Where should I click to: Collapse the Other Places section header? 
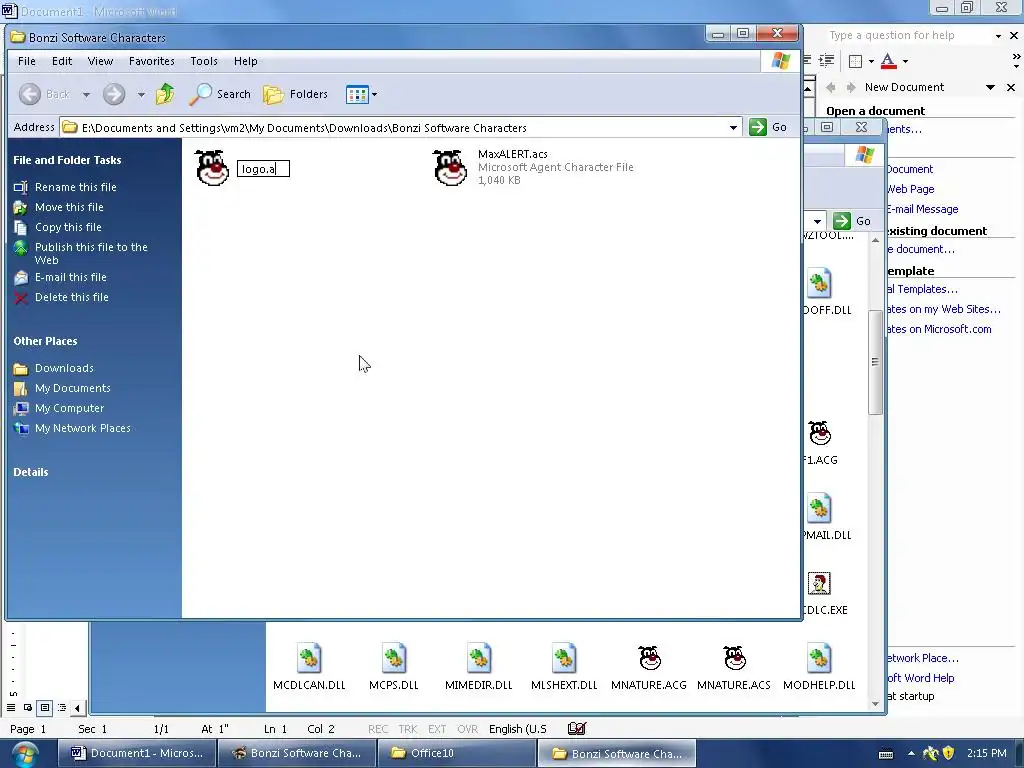pos(45,341)
